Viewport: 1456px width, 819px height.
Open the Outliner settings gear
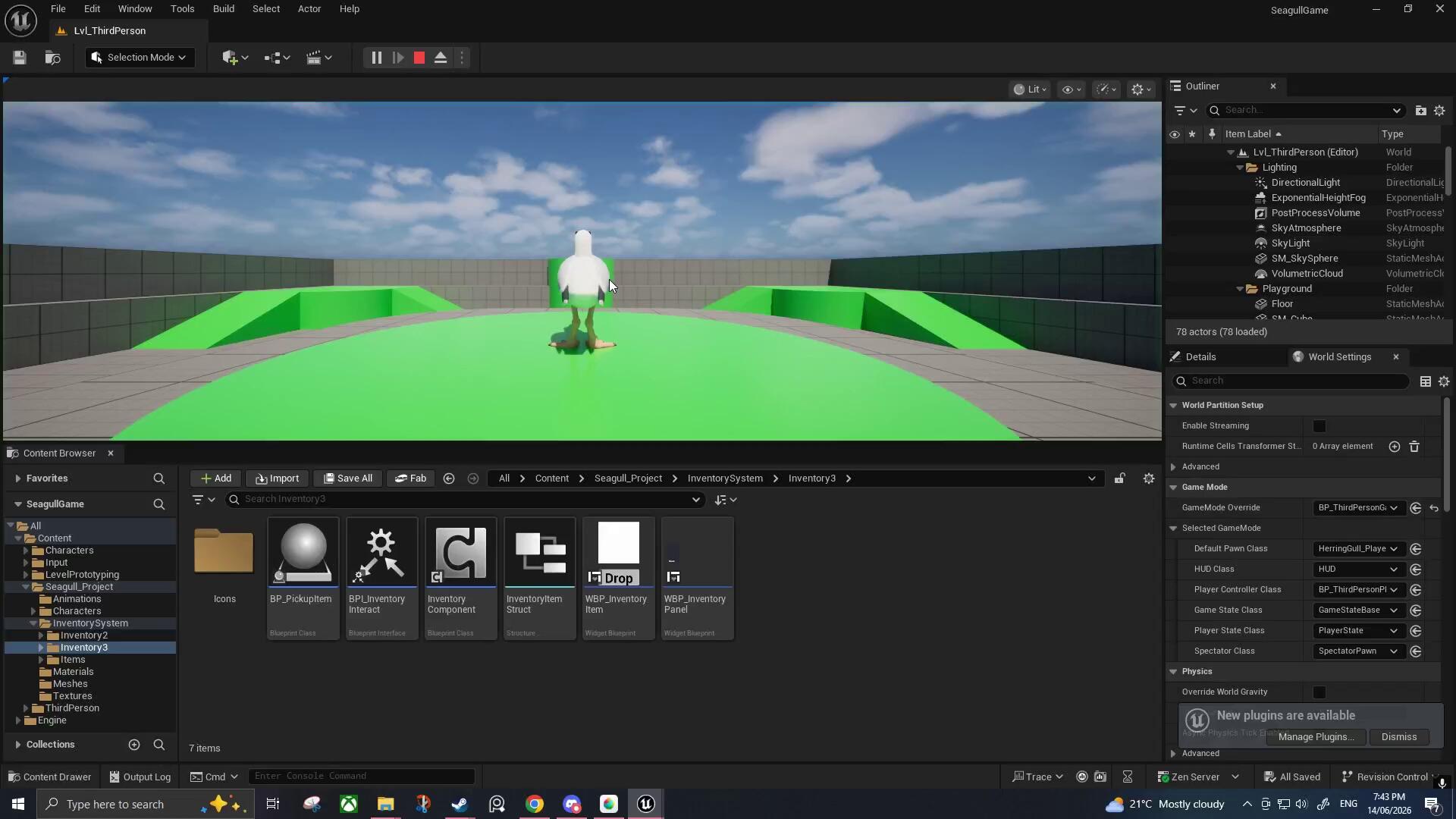pos(1439,111)
